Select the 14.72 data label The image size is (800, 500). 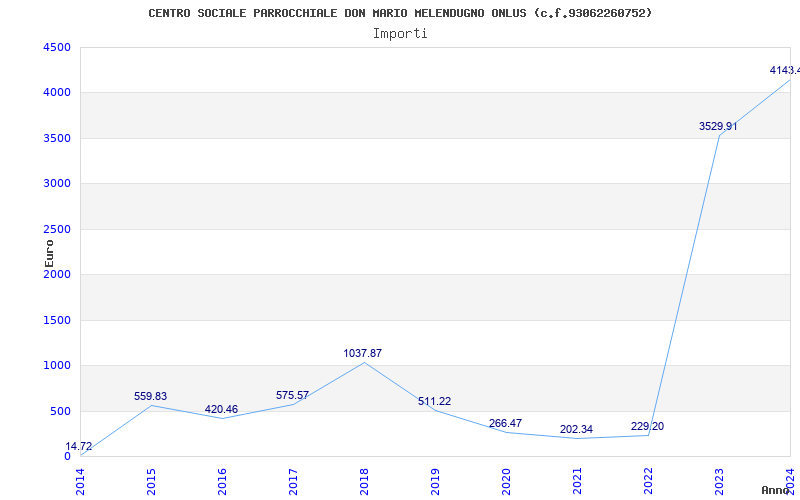tap(79, 446)
